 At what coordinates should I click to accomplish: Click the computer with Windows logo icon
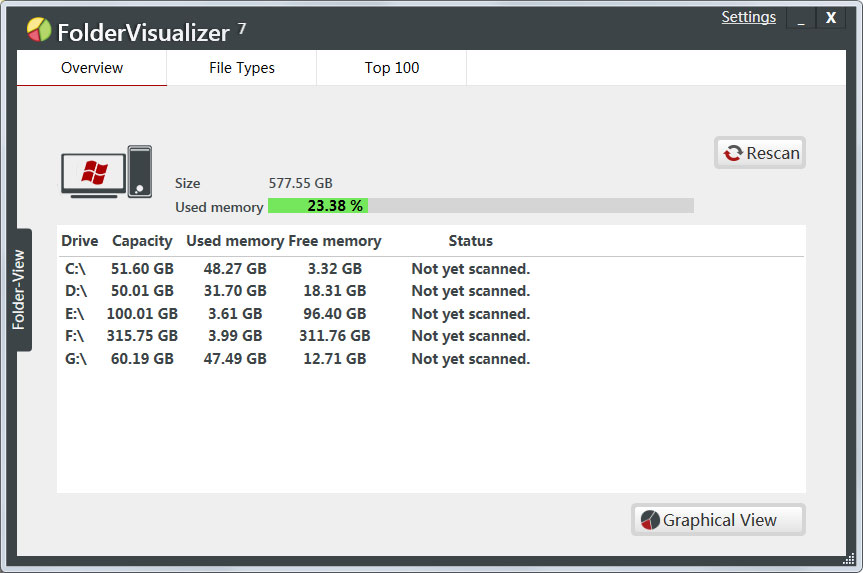click(x=106, y=172)
